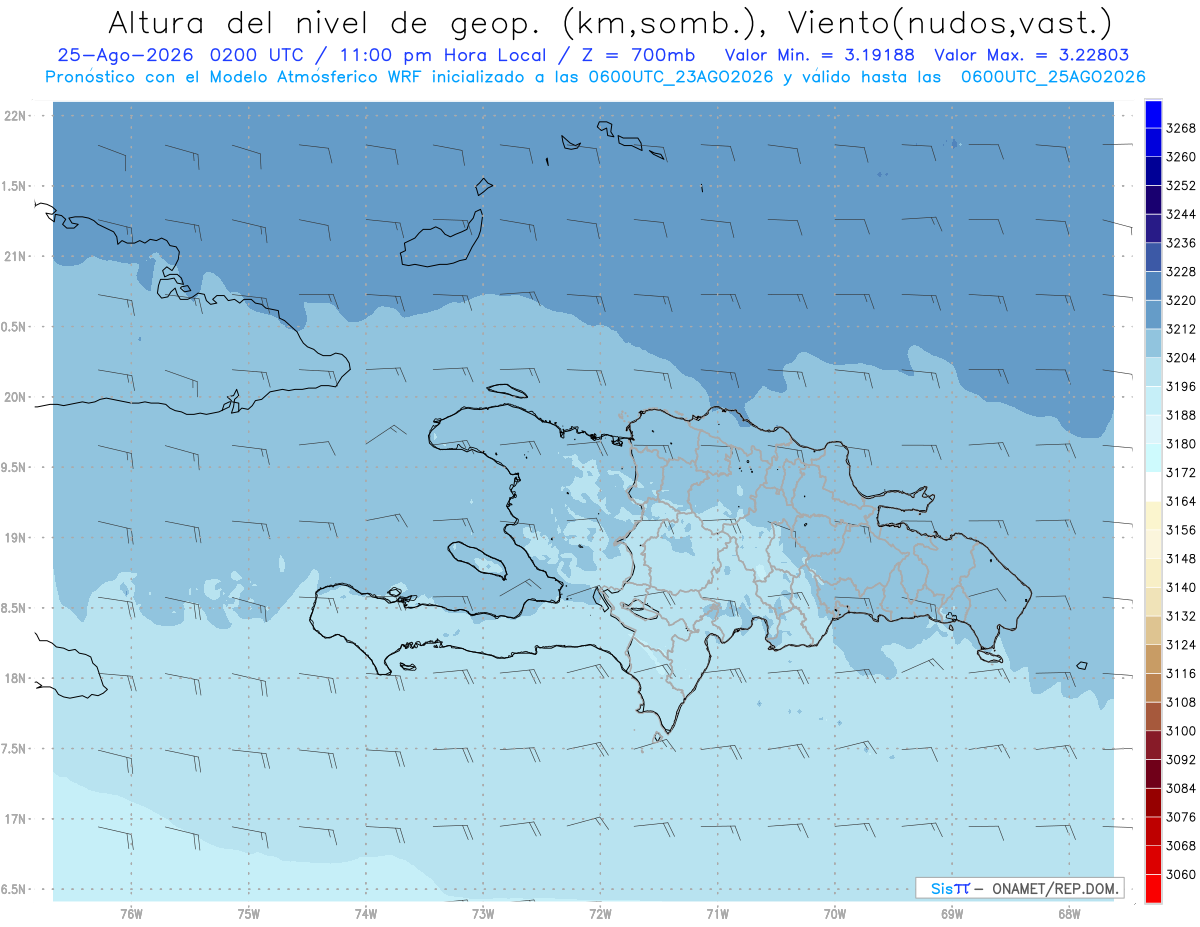Pick the swatch between 3212 and 3204
The height and width of the screenshot is (927, 1200).
[1153, 343]
